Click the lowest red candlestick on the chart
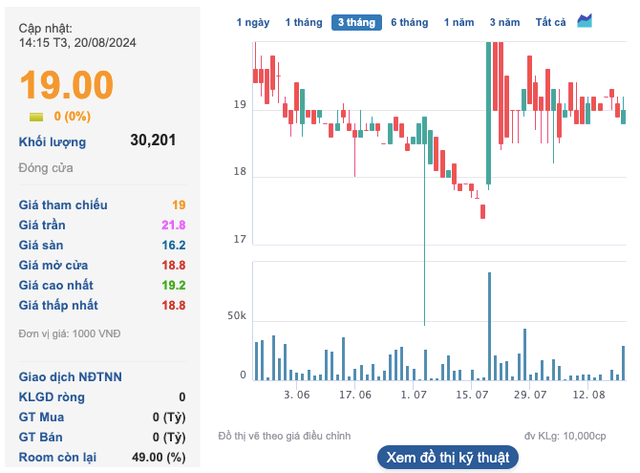 pos(482,211)
